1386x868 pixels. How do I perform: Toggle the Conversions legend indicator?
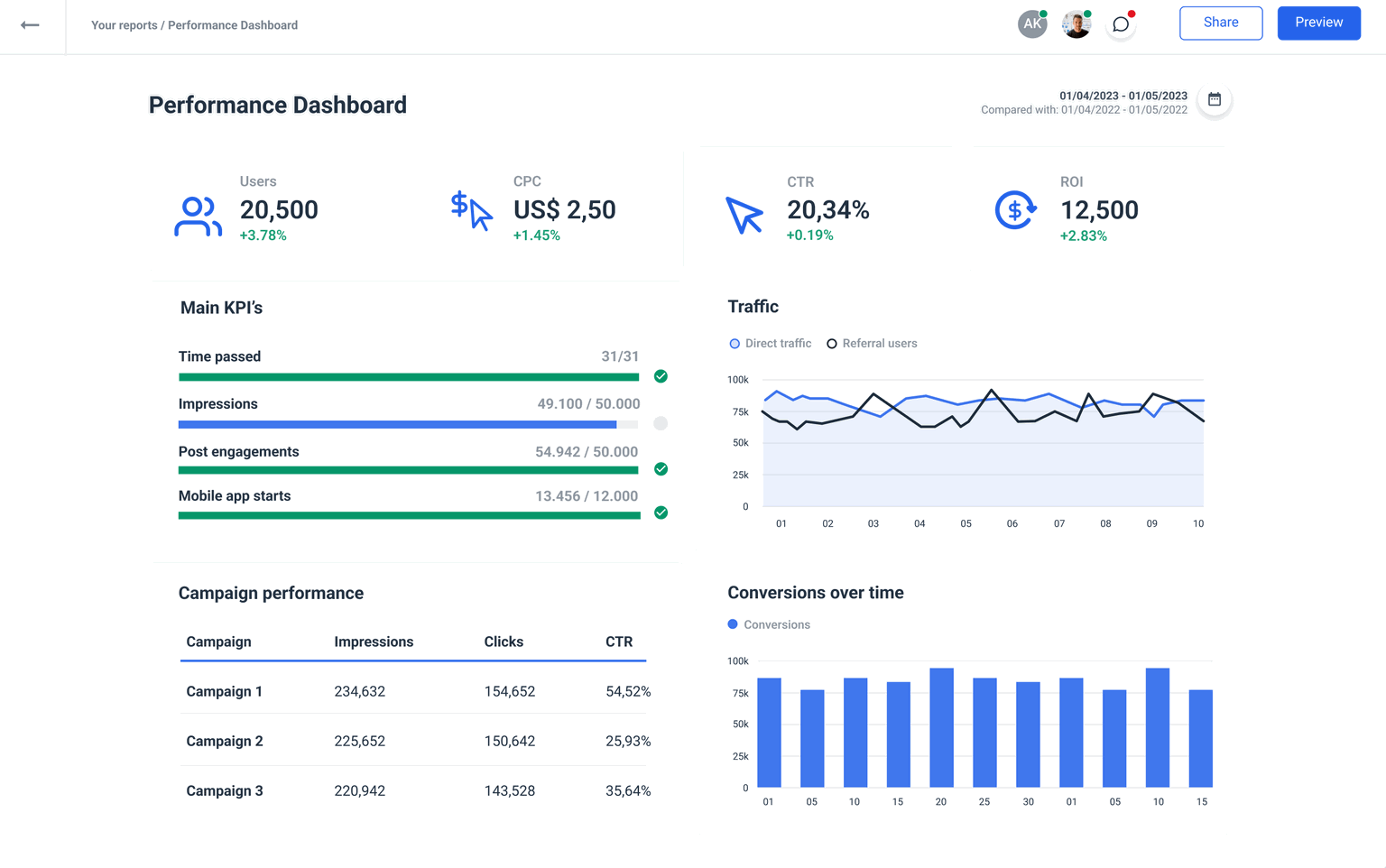point(732,623)
